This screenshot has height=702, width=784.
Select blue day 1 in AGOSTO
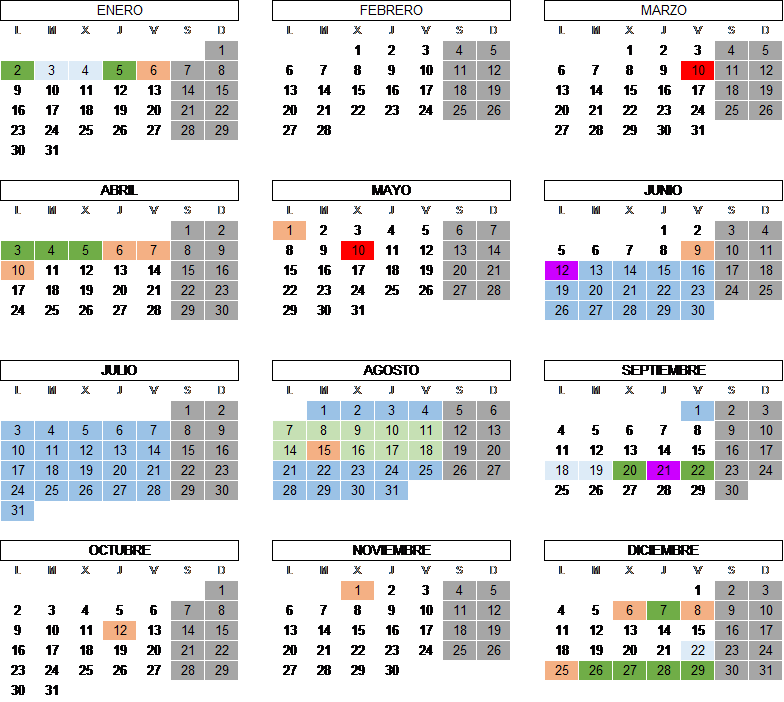pyautogui.click(x=324, y=410)
